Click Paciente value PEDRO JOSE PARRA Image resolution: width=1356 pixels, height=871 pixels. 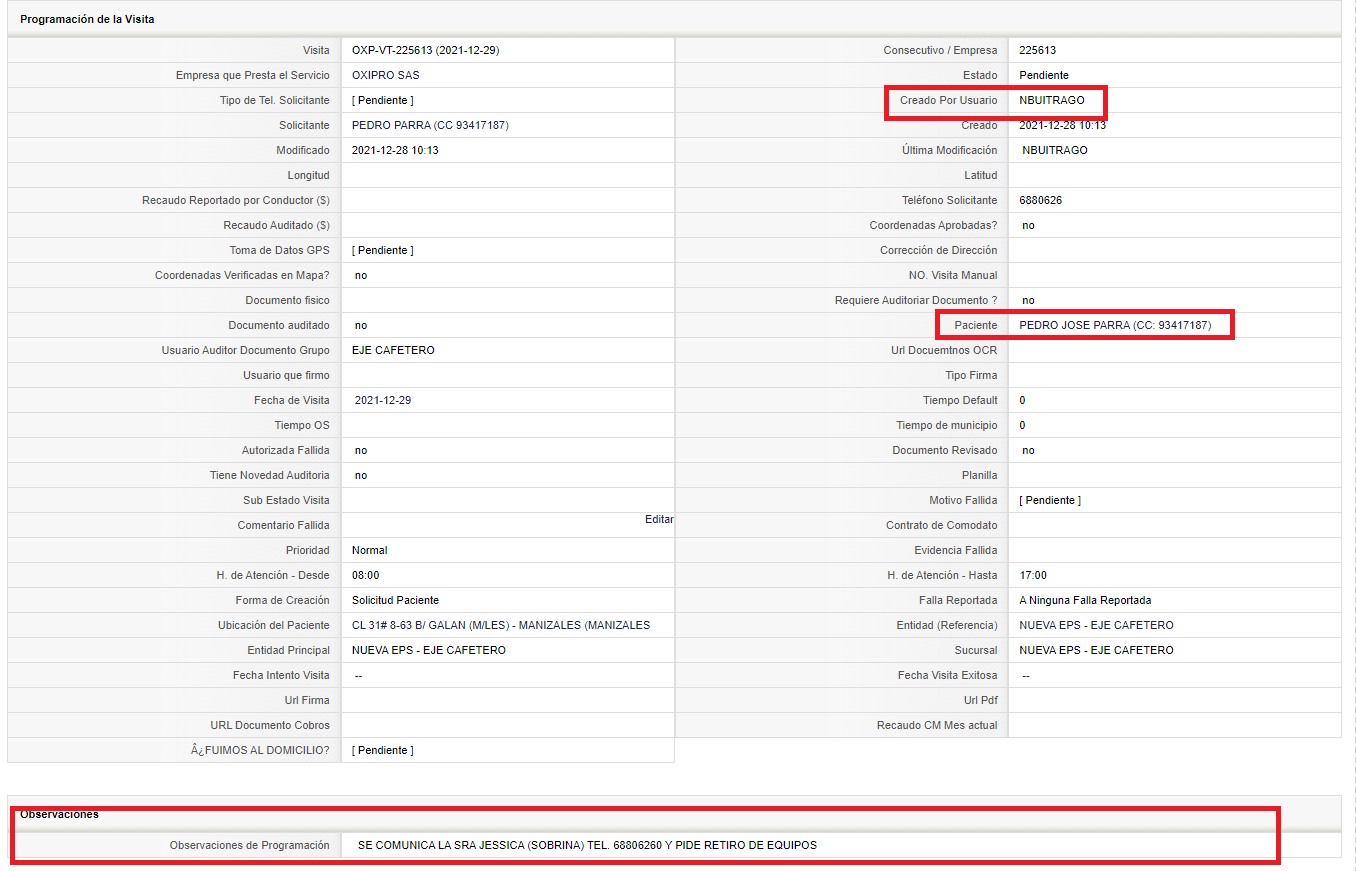click(1115, 325)
